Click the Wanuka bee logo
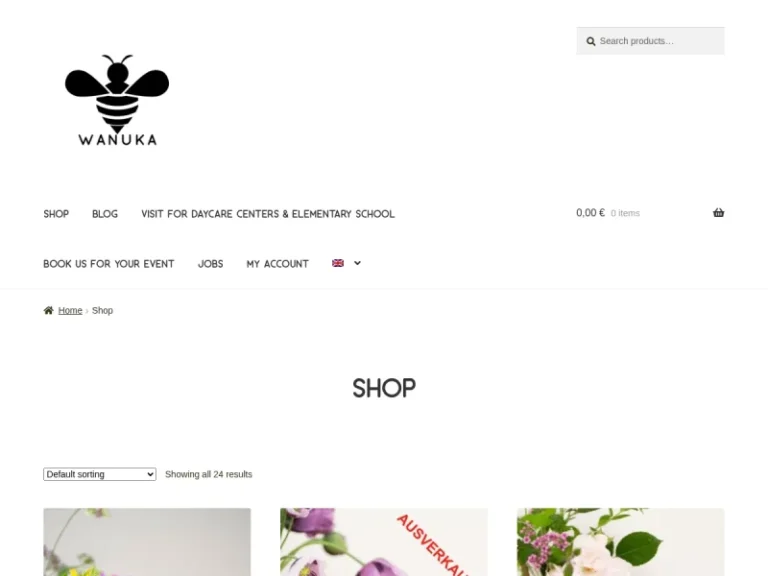 coord(117,100)
